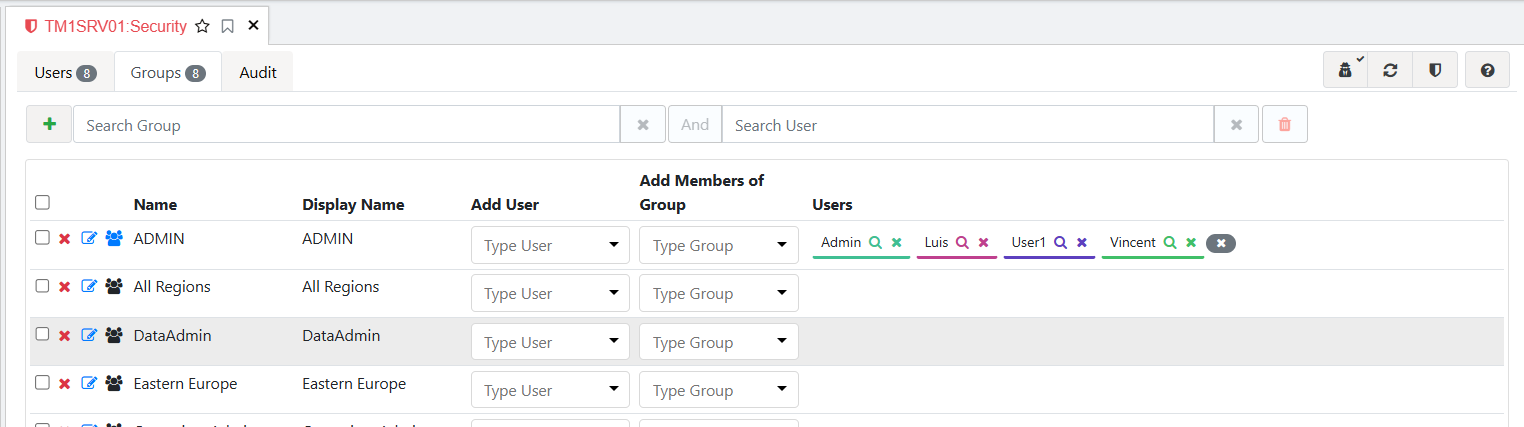Image resolution: width=1524 pixels, height=427 pixels.
Task: Open the Audit tab
Action: [x=258, y=73]
